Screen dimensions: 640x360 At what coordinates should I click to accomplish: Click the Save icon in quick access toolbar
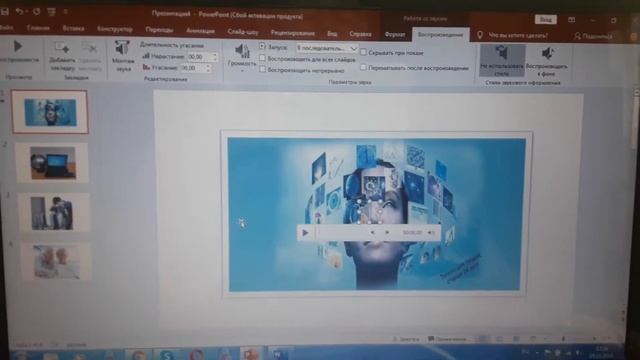(x=5, y=11)
